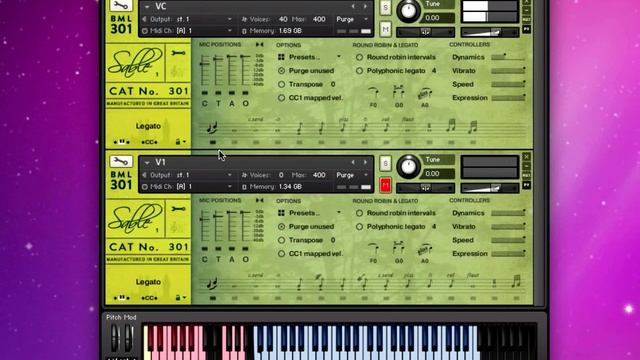Click the VC mic positions collapse arrows icon
The image size is (640, 360).
click(260, 44)
